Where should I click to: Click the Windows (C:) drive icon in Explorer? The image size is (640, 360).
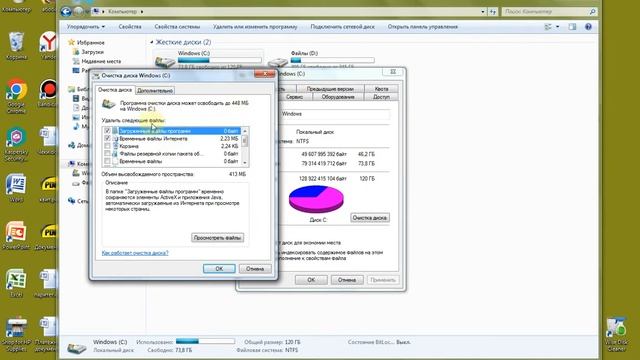point(164,62)
